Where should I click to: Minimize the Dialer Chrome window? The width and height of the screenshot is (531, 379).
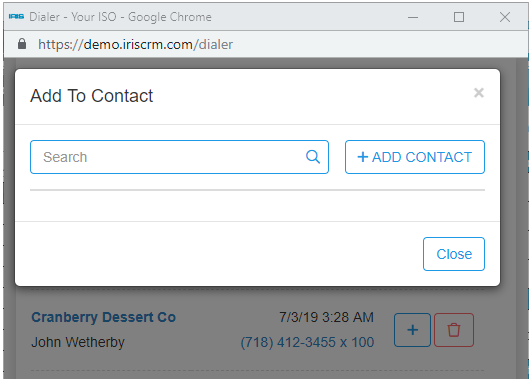[x=413, y=17]
